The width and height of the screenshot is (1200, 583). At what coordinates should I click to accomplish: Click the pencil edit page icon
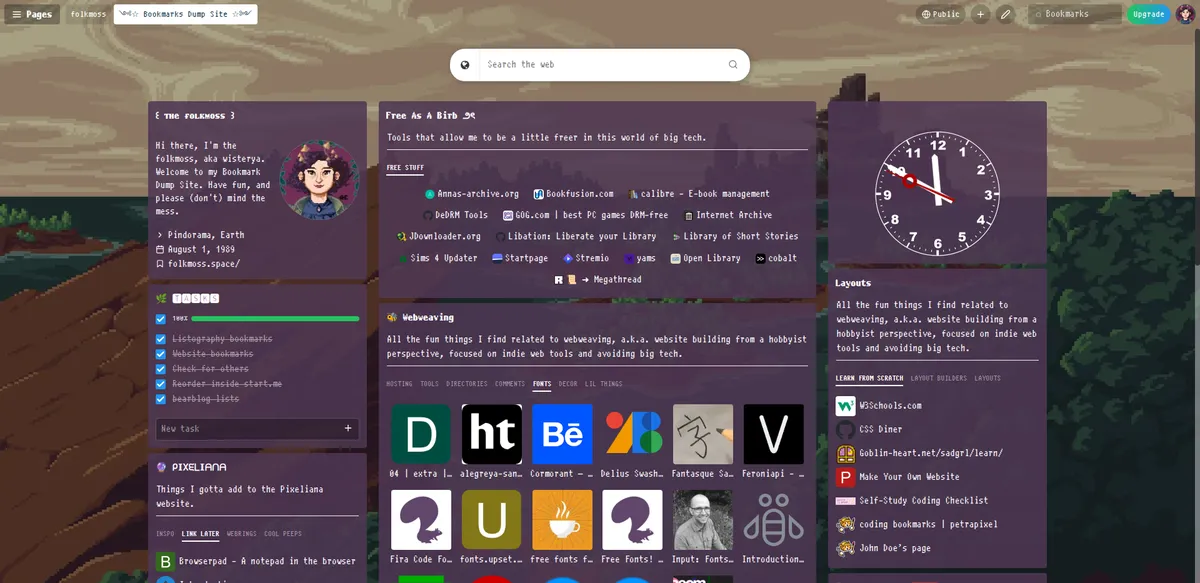point(1005,15)
